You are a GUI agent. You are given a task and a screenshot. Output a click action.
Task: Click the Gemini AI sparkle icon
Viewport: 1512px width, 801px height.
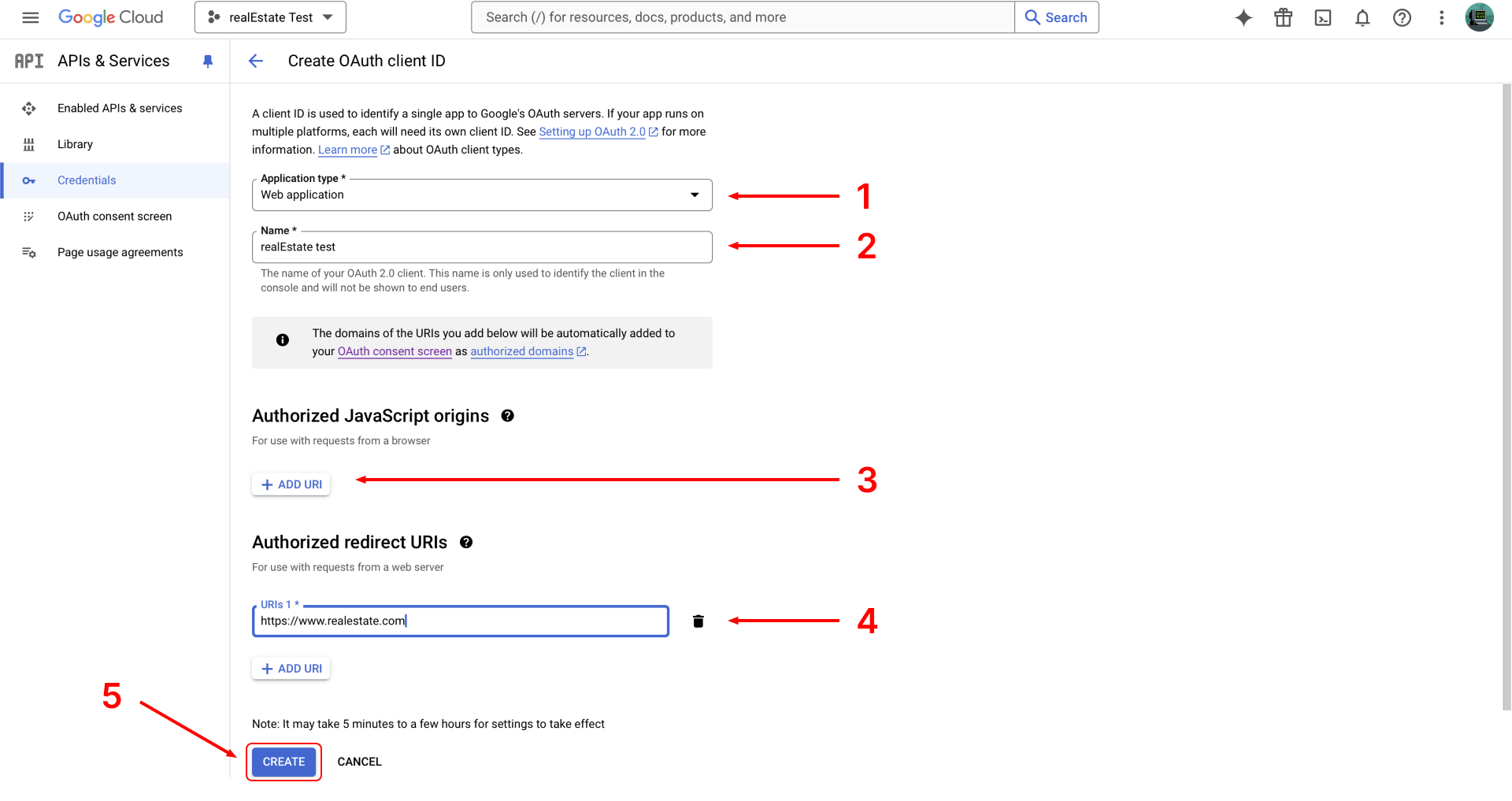(x=1243, y=17)
